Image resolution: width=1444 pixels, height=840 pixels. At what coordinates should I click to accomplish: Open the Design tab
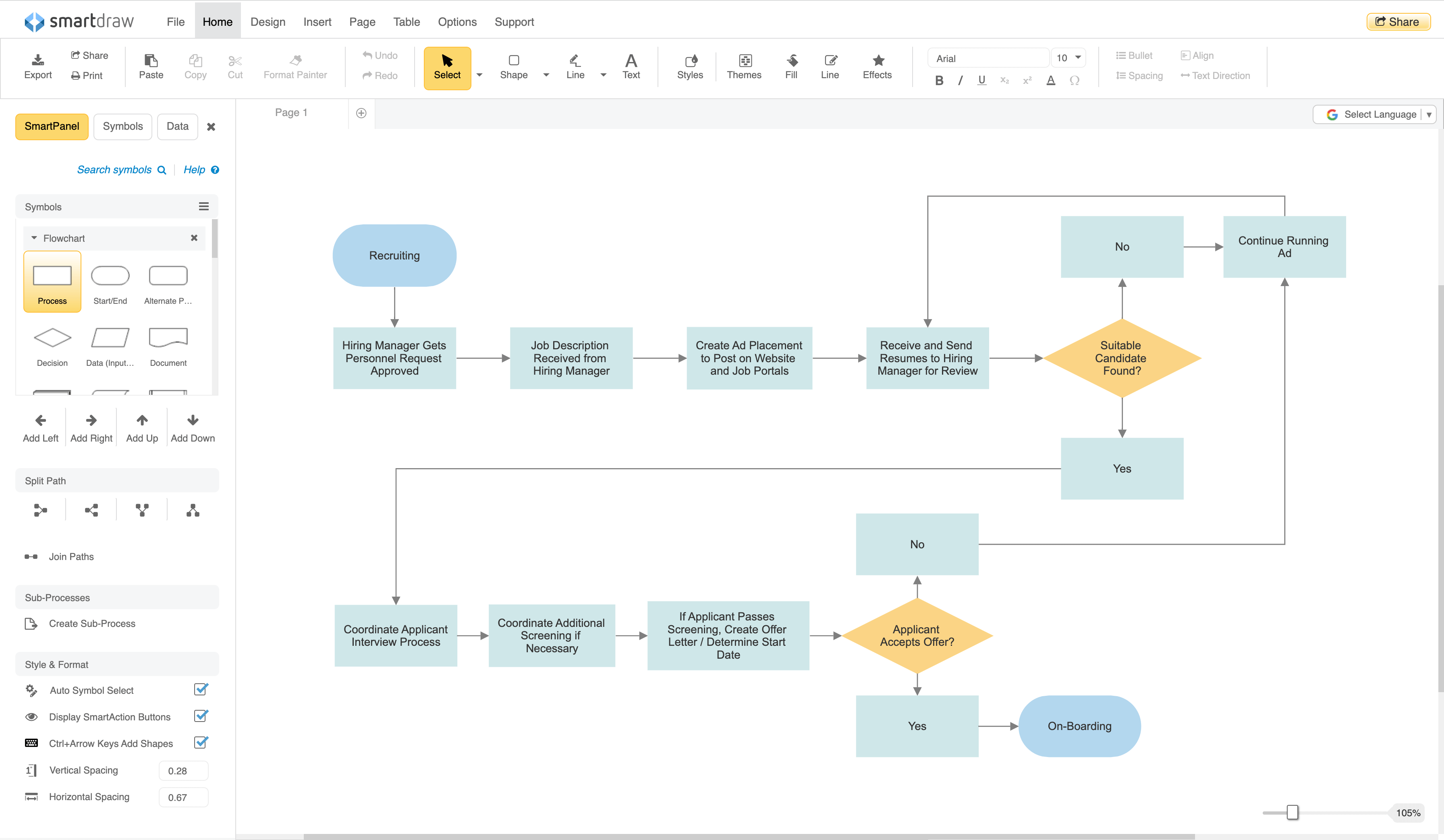(268, 22)
